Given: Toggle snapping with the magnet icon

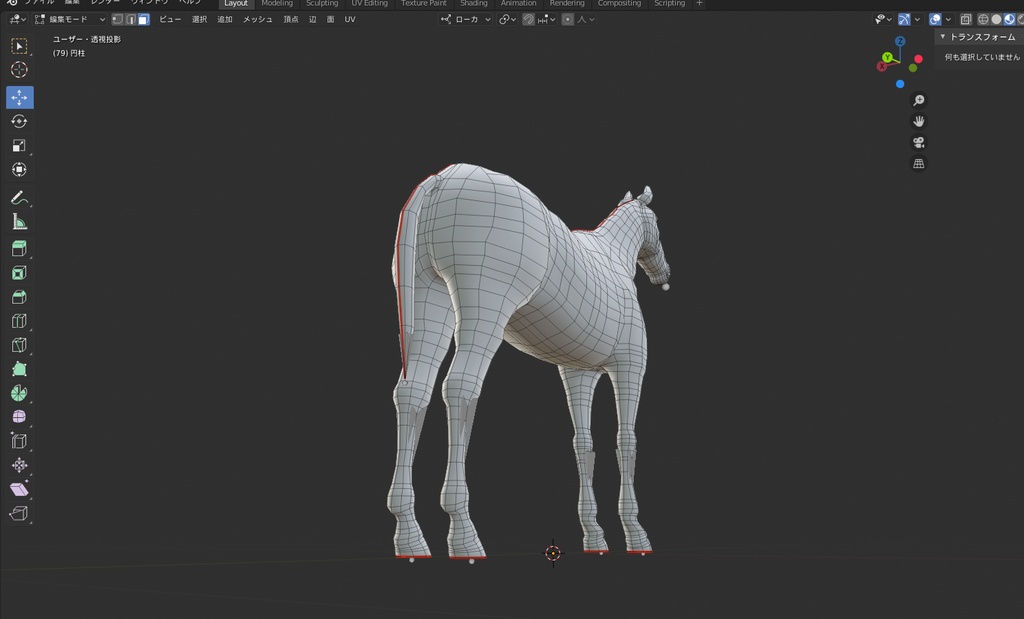Looking at the screenshot, I should tap(527, 19).
